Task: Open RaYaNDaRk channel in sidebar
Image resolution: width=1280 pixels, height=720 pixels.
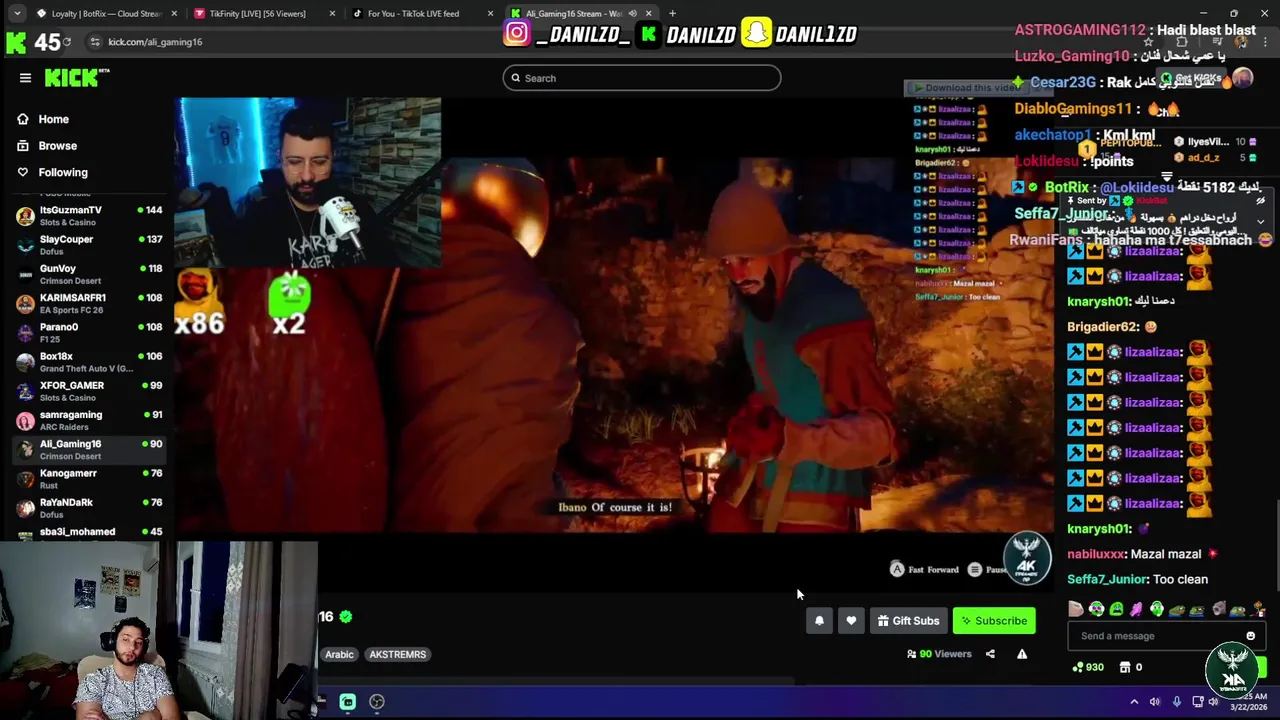Action: pyautogui.click(x=88, y=508)
